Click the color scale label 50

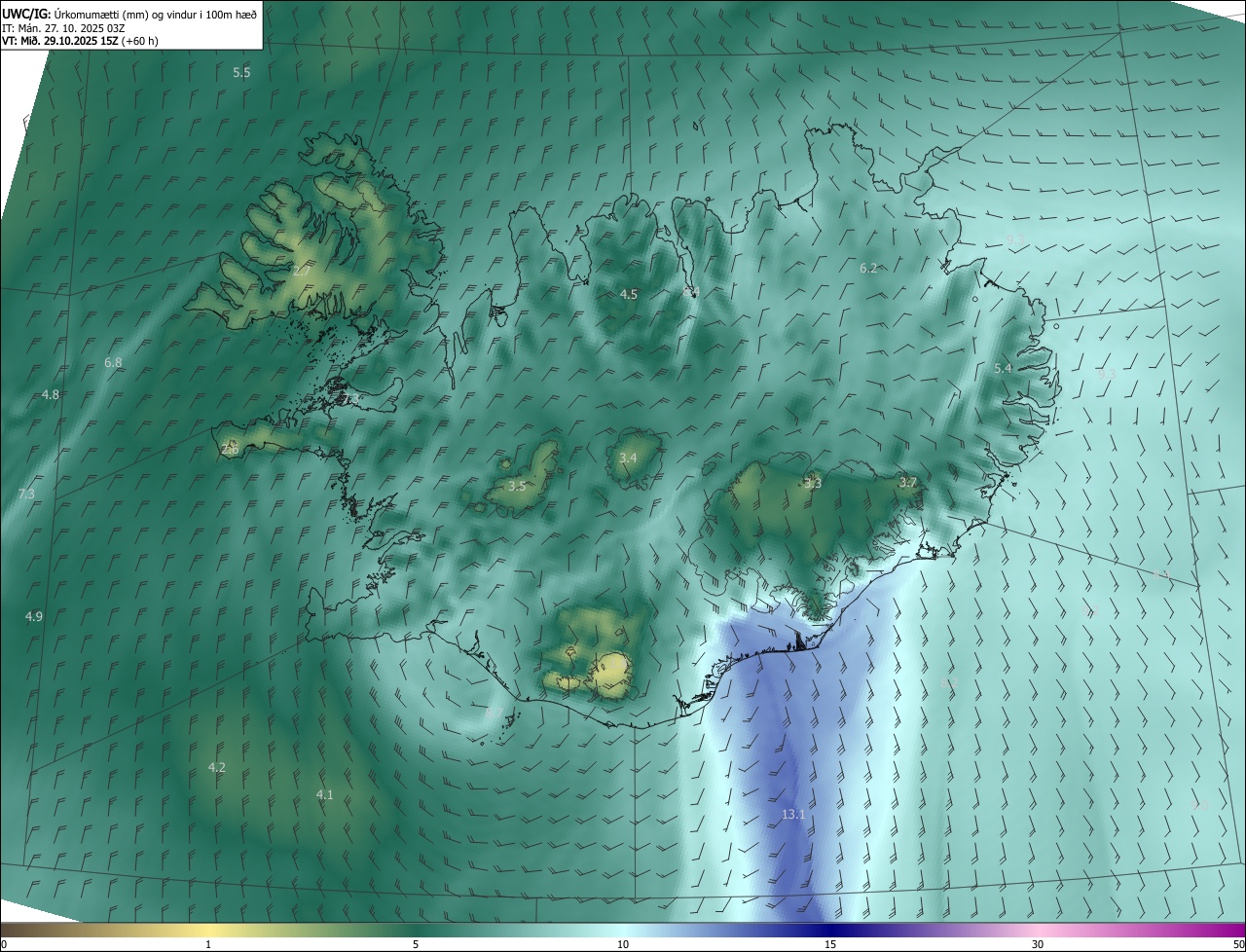(x=1238, y=944)
